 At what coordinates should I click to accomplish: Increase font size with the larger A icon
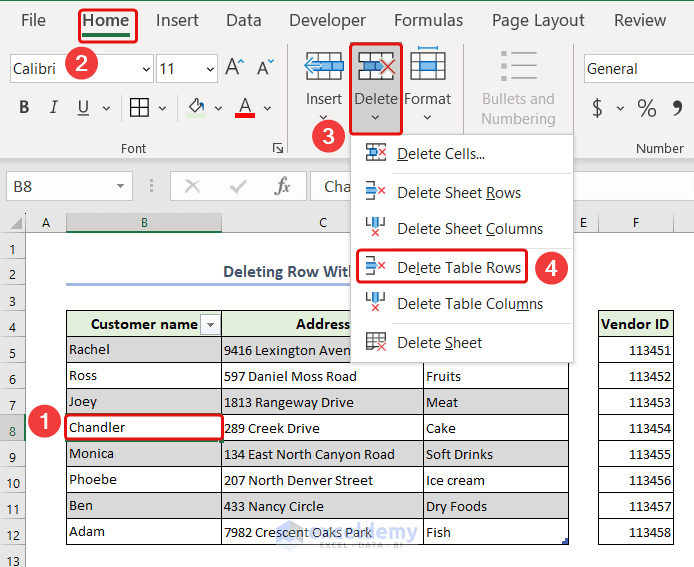click(x=235, y=68)
